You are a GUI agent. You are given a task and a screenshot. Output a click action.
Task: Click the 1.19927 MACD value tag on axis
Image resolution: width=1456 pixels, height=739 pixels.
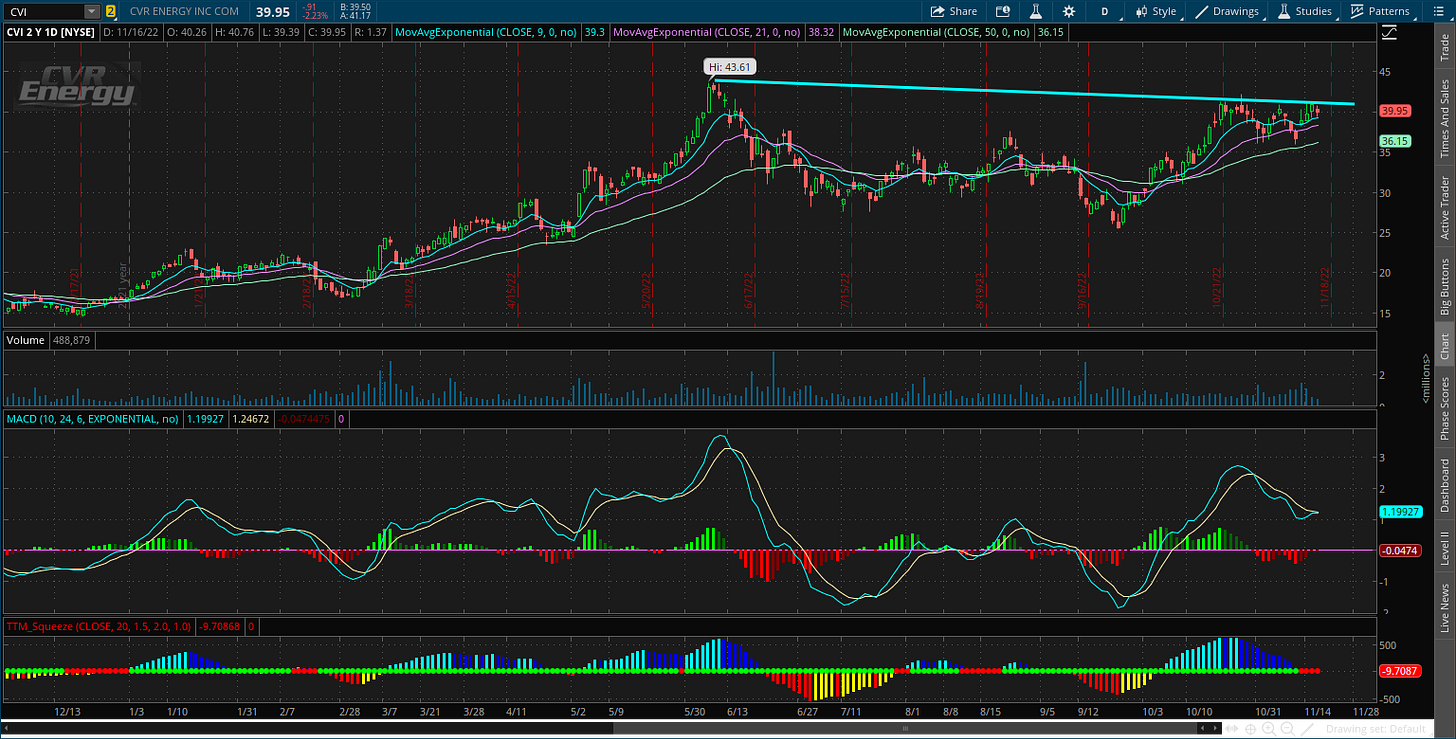click(x=1400, y=512)
